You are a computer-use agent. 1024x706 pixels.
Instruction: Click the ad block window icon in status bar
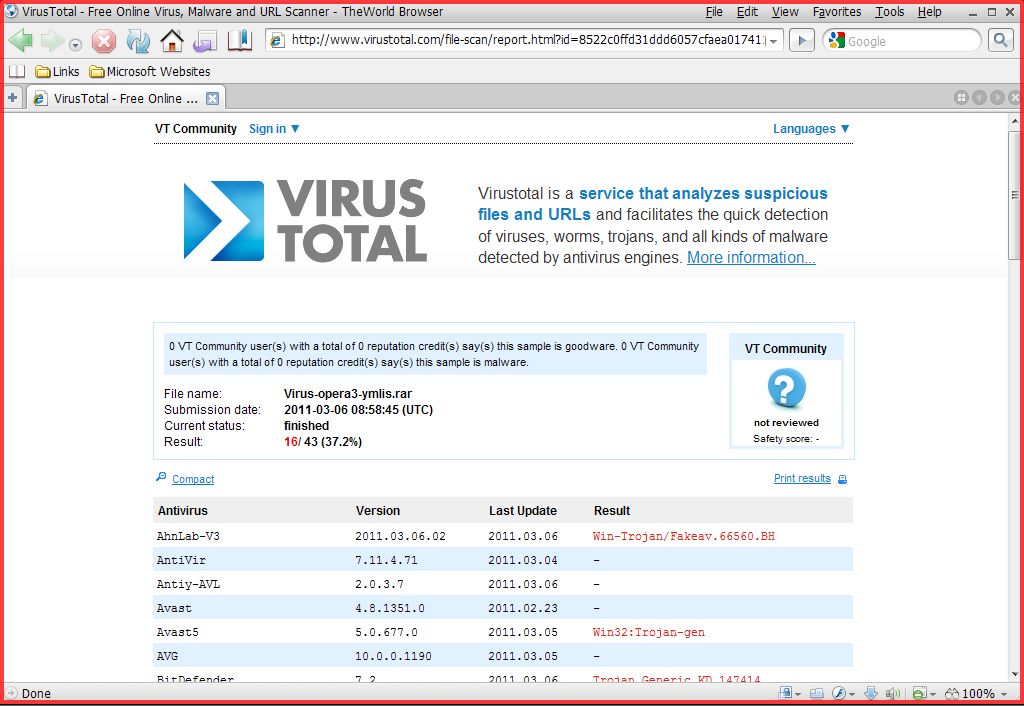pos(919,693)
